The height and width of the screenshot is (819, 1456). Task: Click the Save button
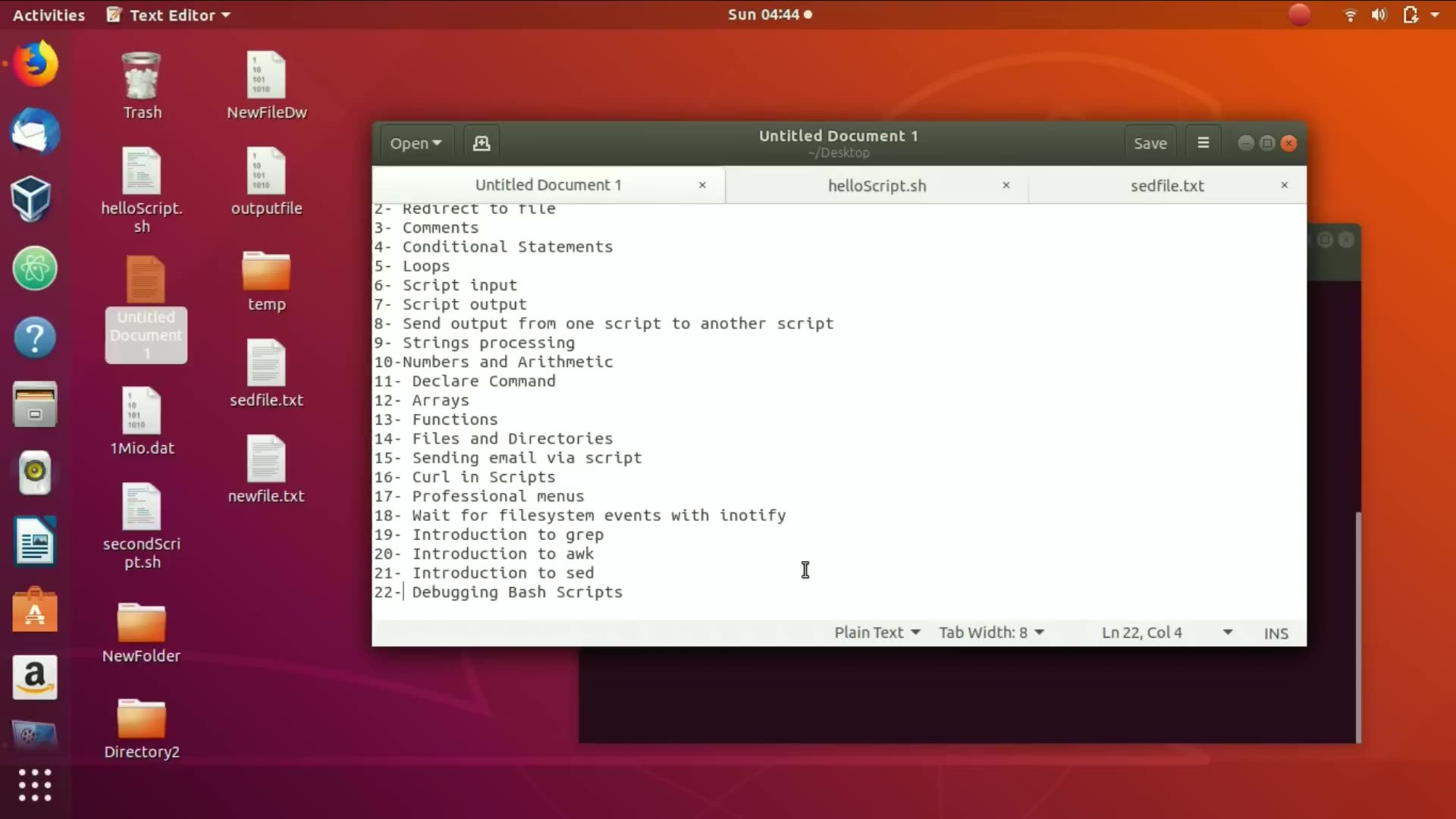1150,143
